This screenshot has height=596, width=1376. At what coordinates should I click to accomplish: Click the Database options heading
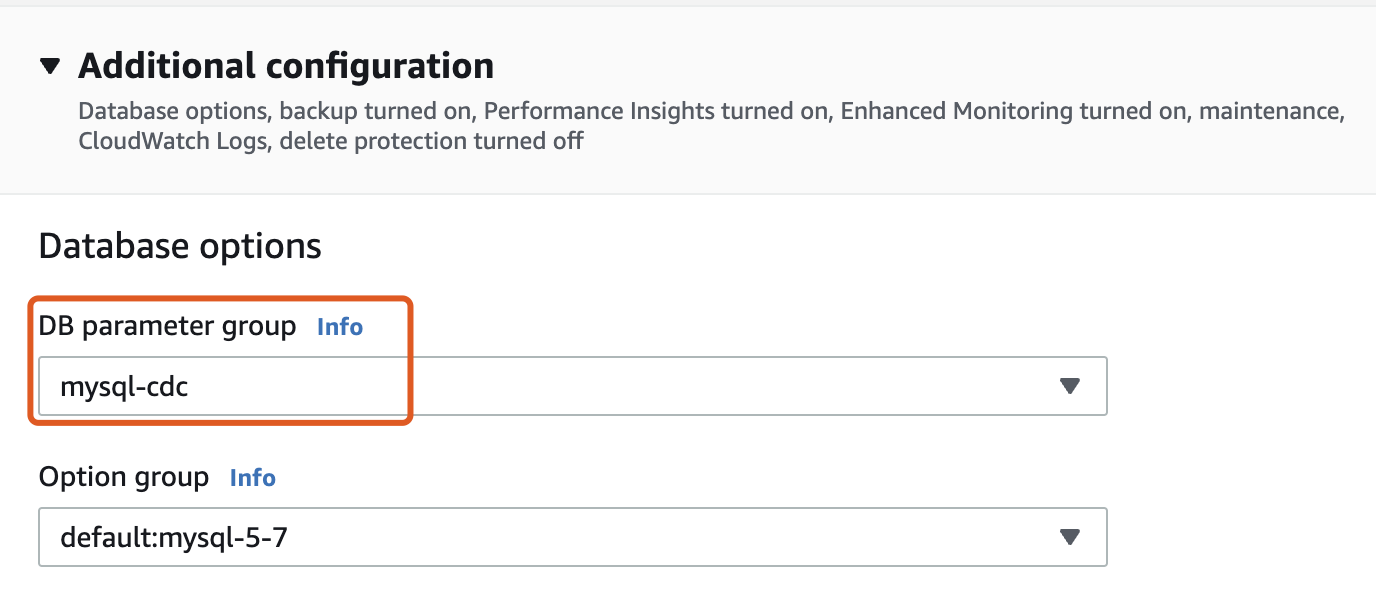click(x=180, y=246)
